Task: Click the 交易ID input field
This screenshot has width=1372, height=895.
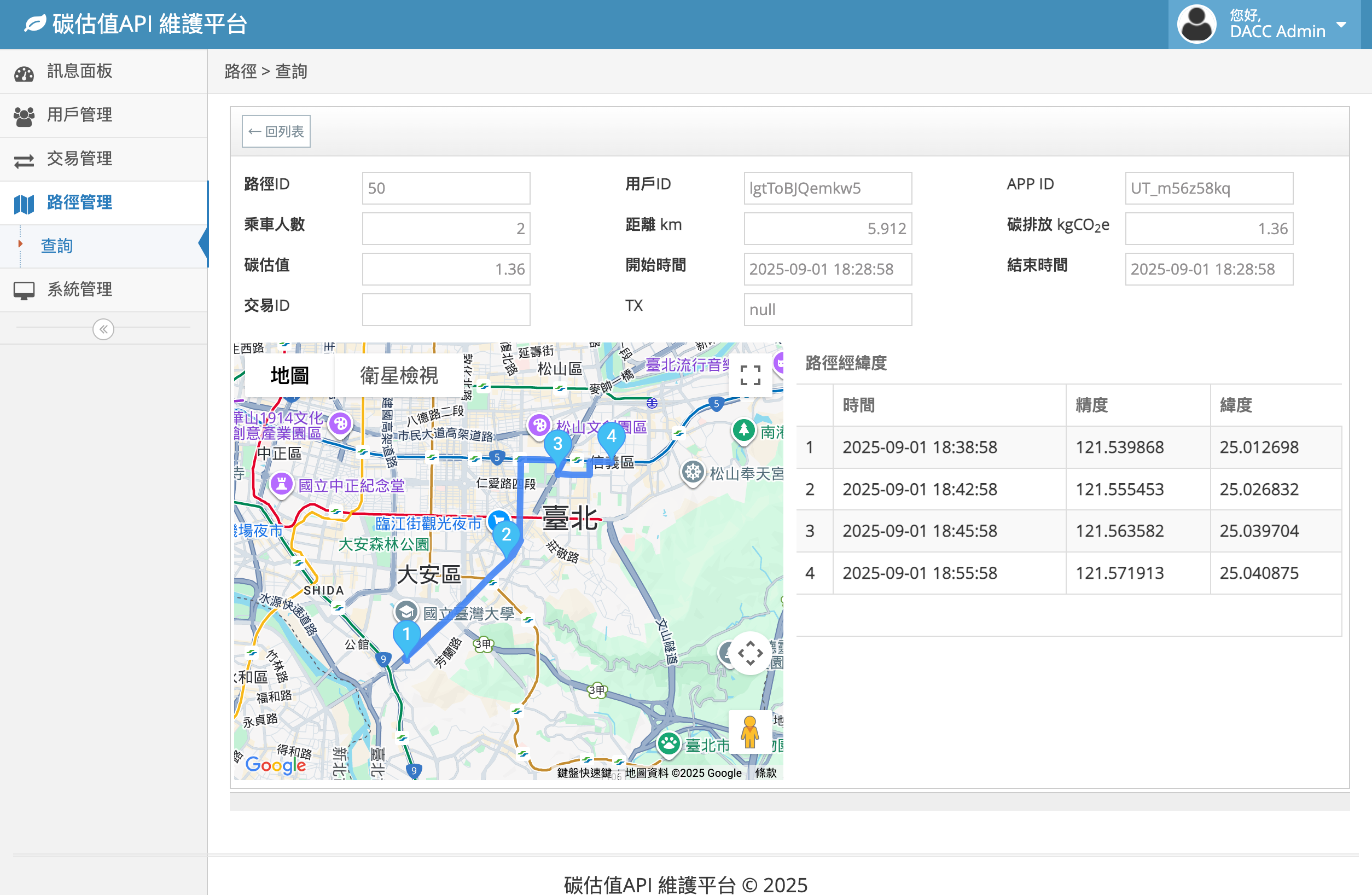Action: coord(446,310)
